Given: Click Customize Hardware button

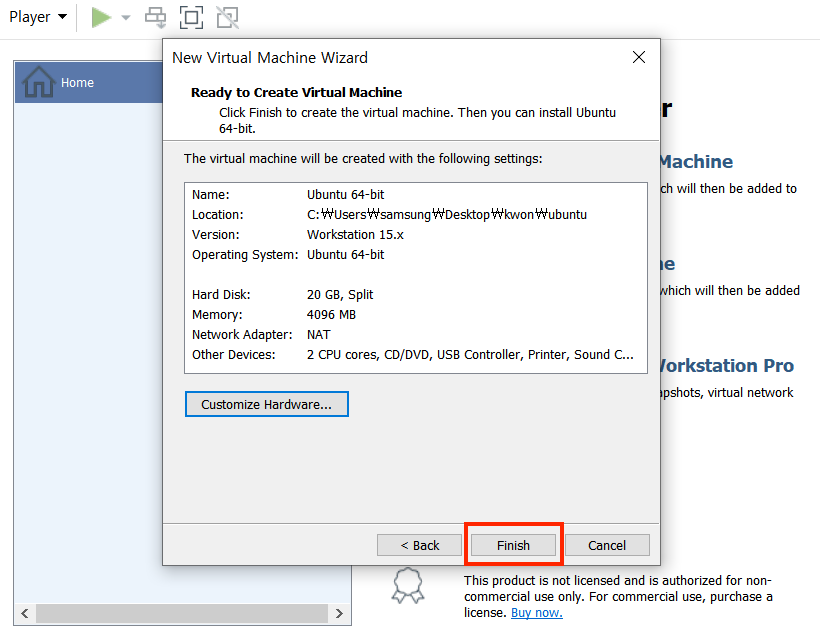Looking at the screenshot, I should [267, 404].
